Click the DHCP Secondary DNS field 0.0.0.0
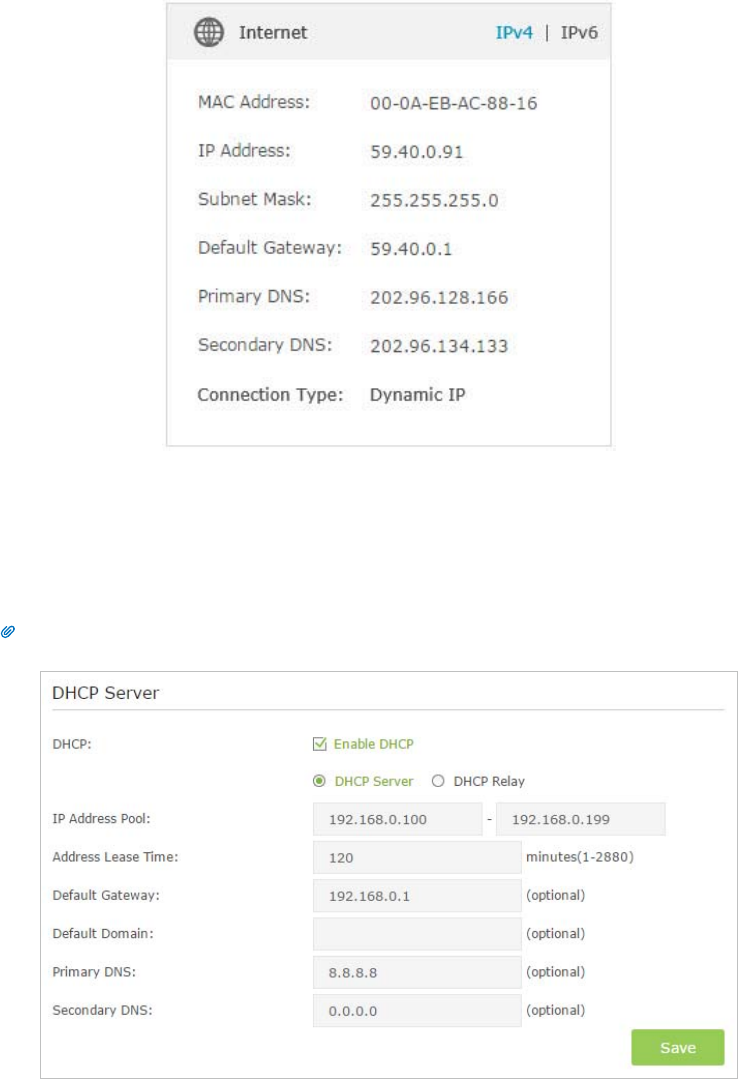Viewport: 738px width, 1079px height. pyautogui.click(x=417, y=1011)
